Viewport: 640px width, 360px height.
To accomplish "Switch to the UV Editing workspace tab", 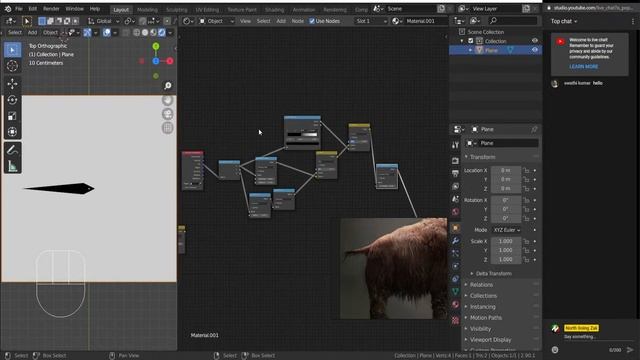I will point(207,9).
